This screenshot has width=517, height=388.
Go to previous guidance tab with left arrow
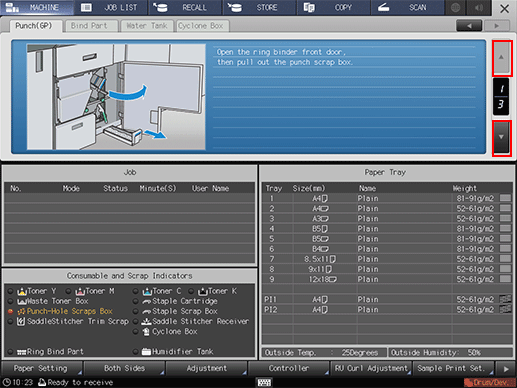point(469,26)
